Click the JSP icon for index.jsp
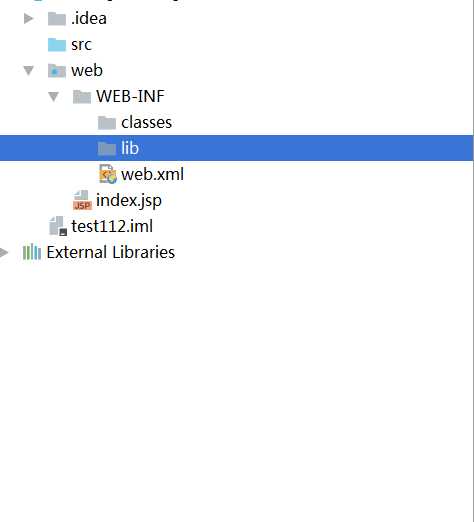Viewport: 474px width, 522px height. point(82,200)
